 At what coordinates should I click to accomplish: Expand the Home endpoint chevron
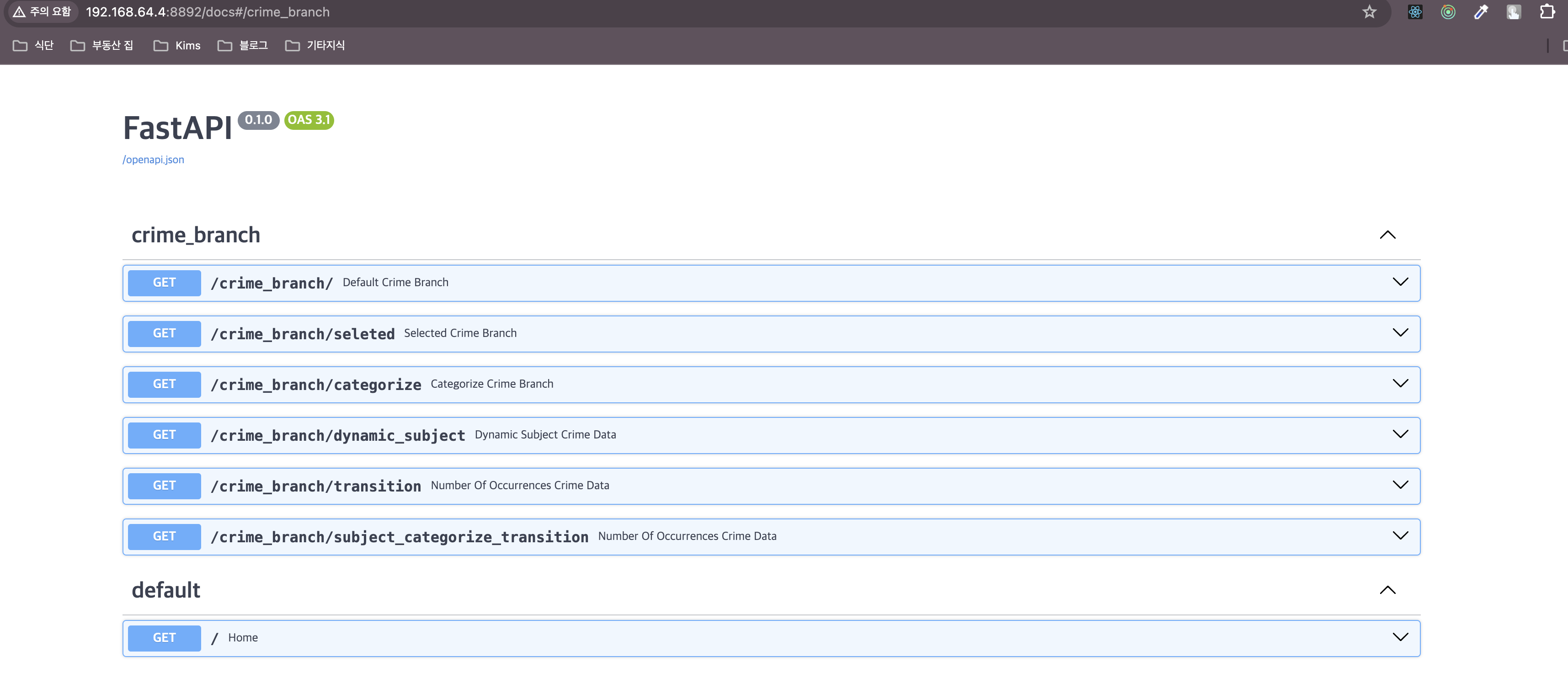(x=1400, y=637)
